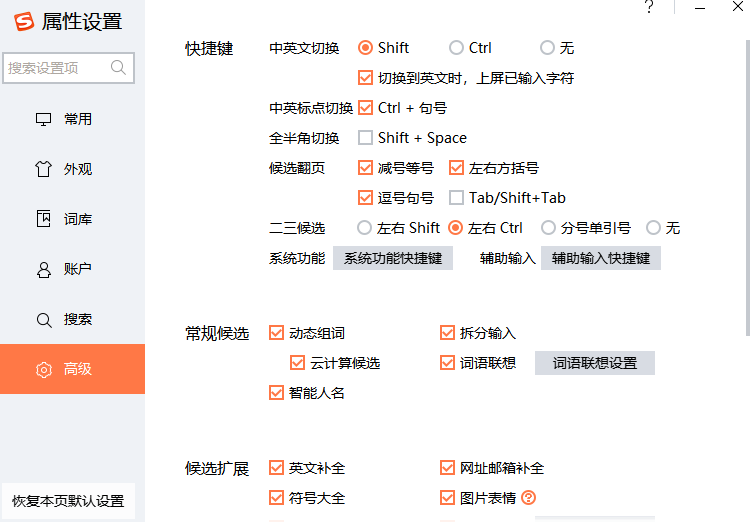The width and height of the screenshot is (750, 522).
Task: Click the monitor icon for 常用
Action: (x=44, y=119)
